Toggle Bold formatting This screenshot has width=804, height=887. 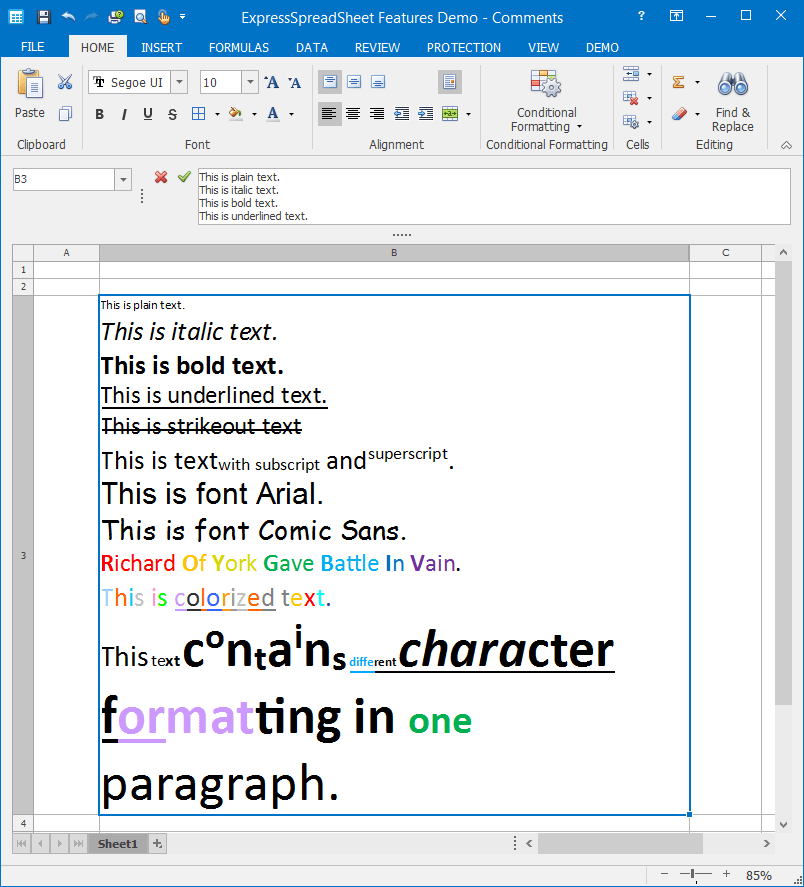click(99, 114)
